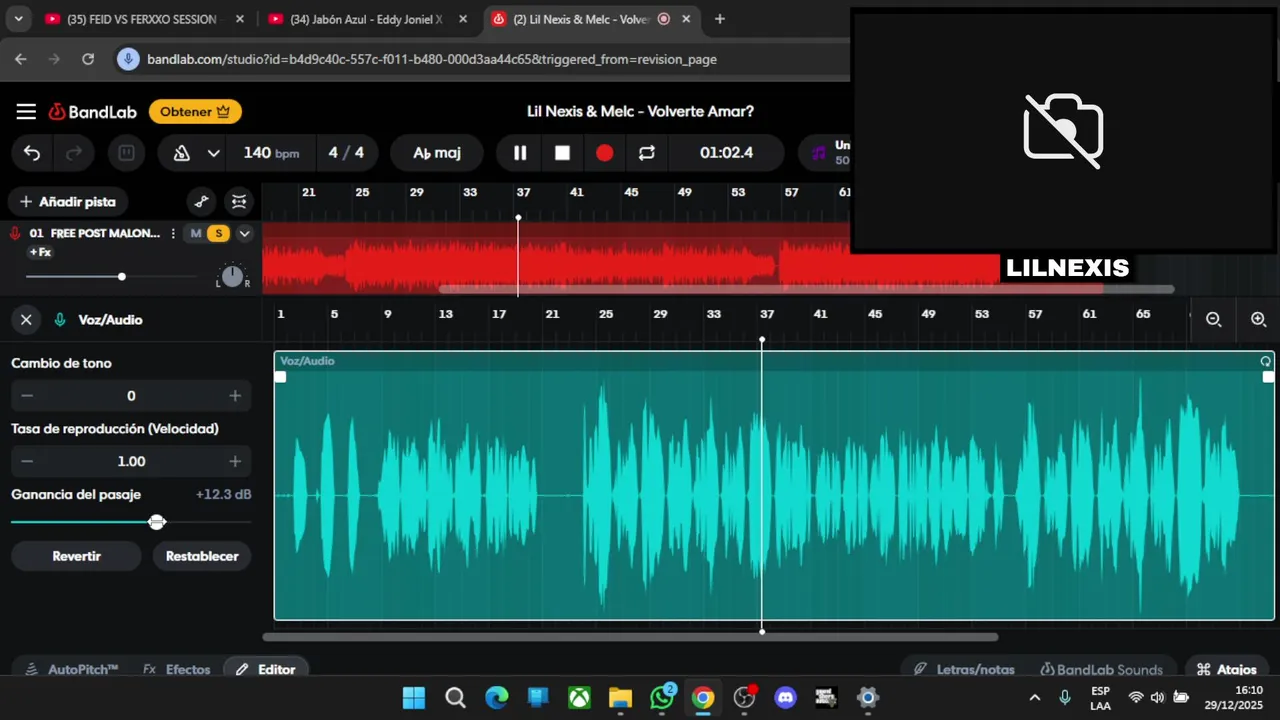
Task: Pause playback
Action: 520,153
